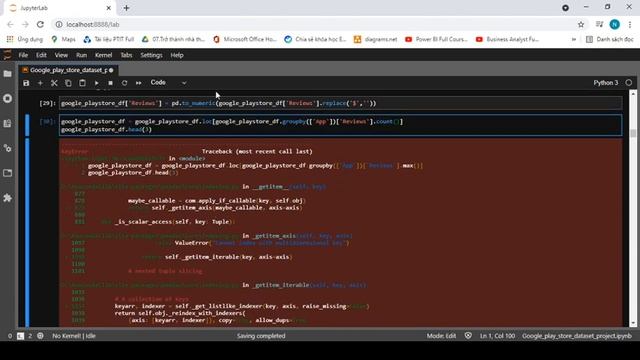Click the kernel status circle indicator

pyautogui.click(x=629, y=83)
